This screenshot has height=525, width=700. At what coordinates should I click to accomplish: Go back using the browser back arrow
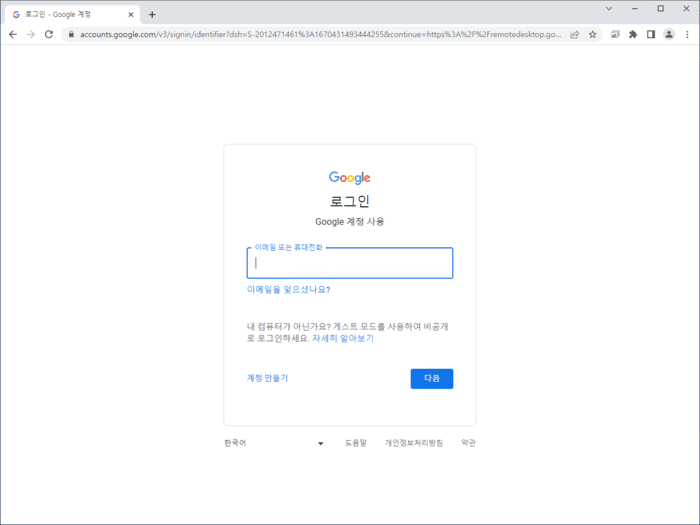point(13,34)
